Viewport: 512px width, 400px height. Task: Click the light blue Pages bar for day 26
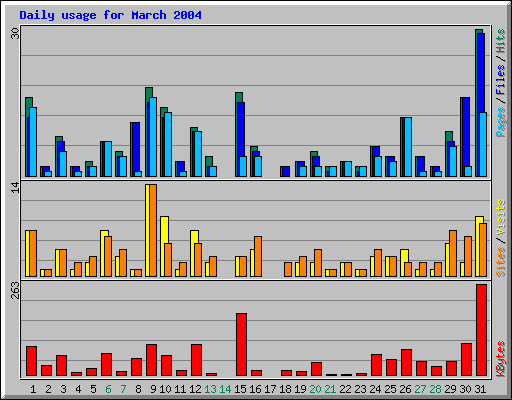(x=408, y=147)
